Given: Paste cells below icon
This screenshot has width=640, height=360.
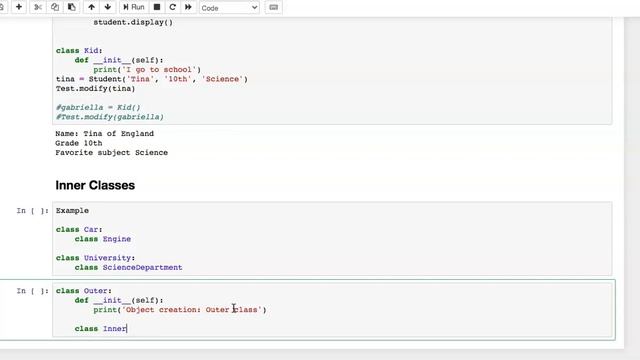Looking at the screenshot, I should point(71,7).
